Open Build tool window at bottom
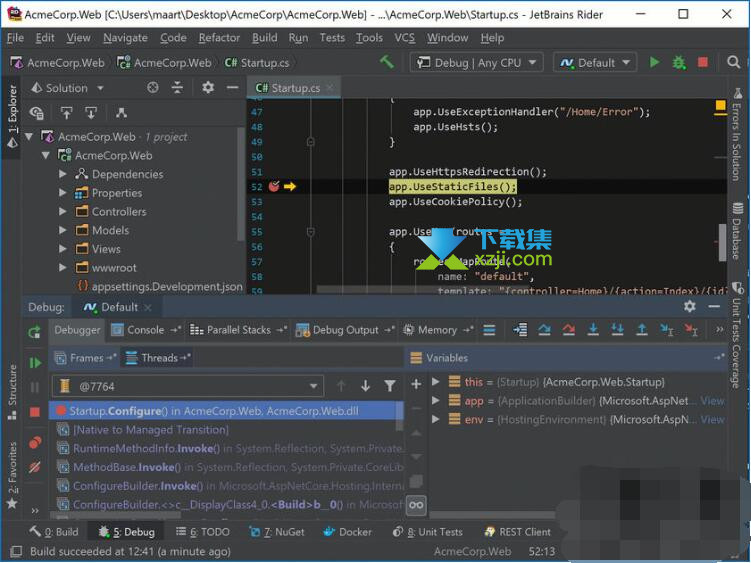The image size is (751, 563). click(54, 532)
